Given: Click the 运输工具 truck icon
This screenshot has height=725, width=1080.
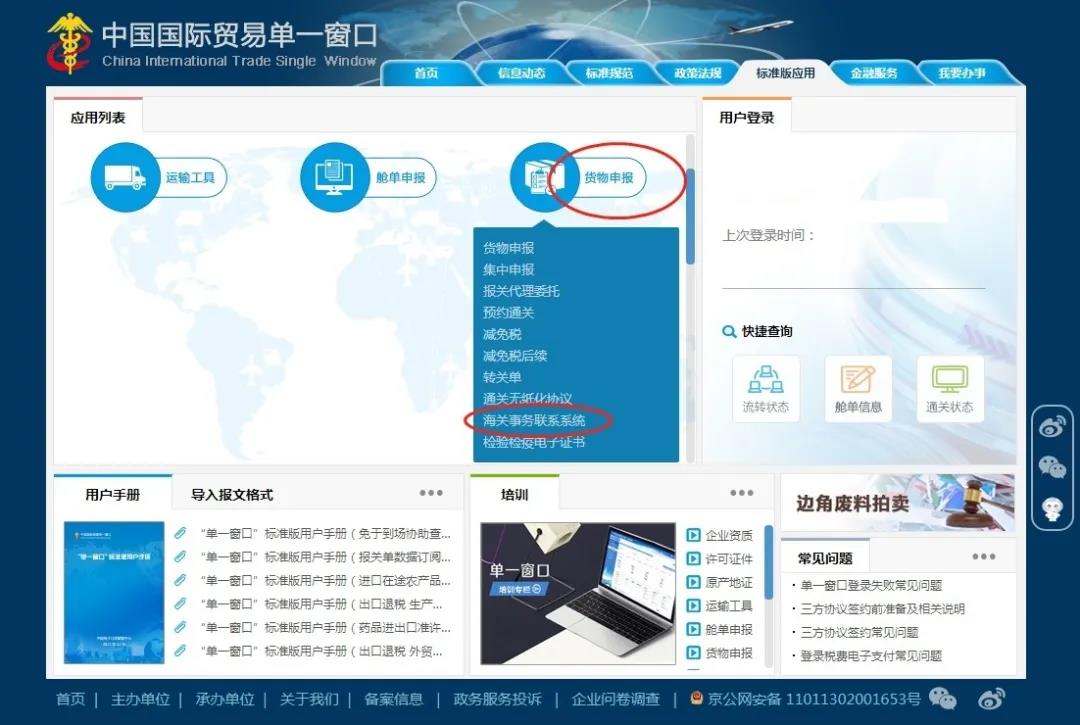Looking at the screenshot, I should [x=125, y=178].
